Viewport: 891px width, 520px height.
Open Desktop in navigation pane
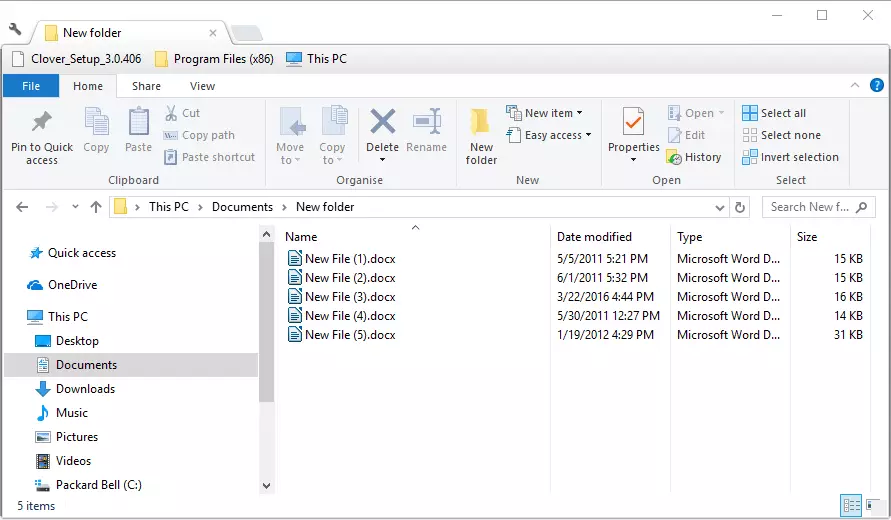click(x=67, y=341)
